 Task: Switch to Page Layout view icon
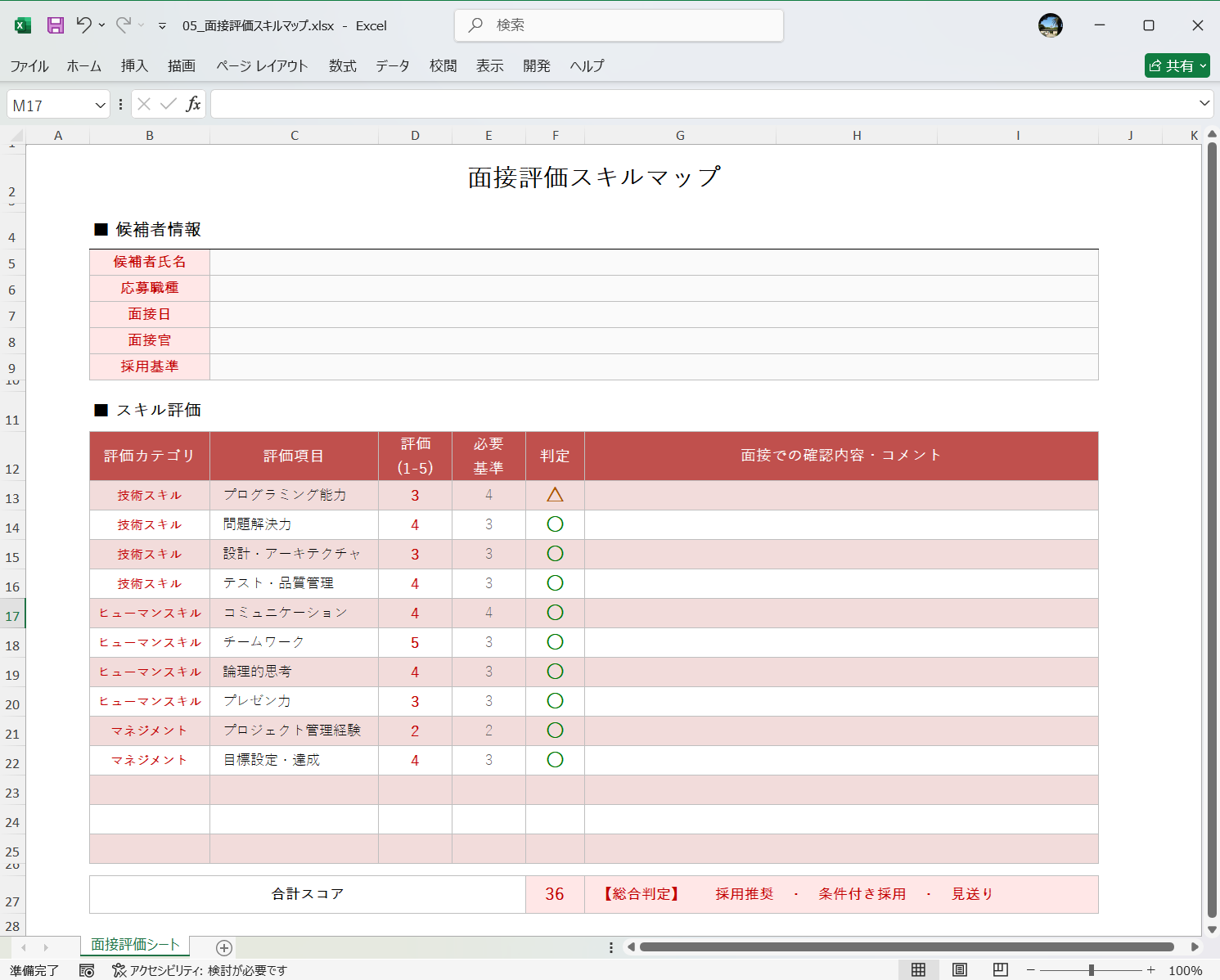(x=959, y=969)
